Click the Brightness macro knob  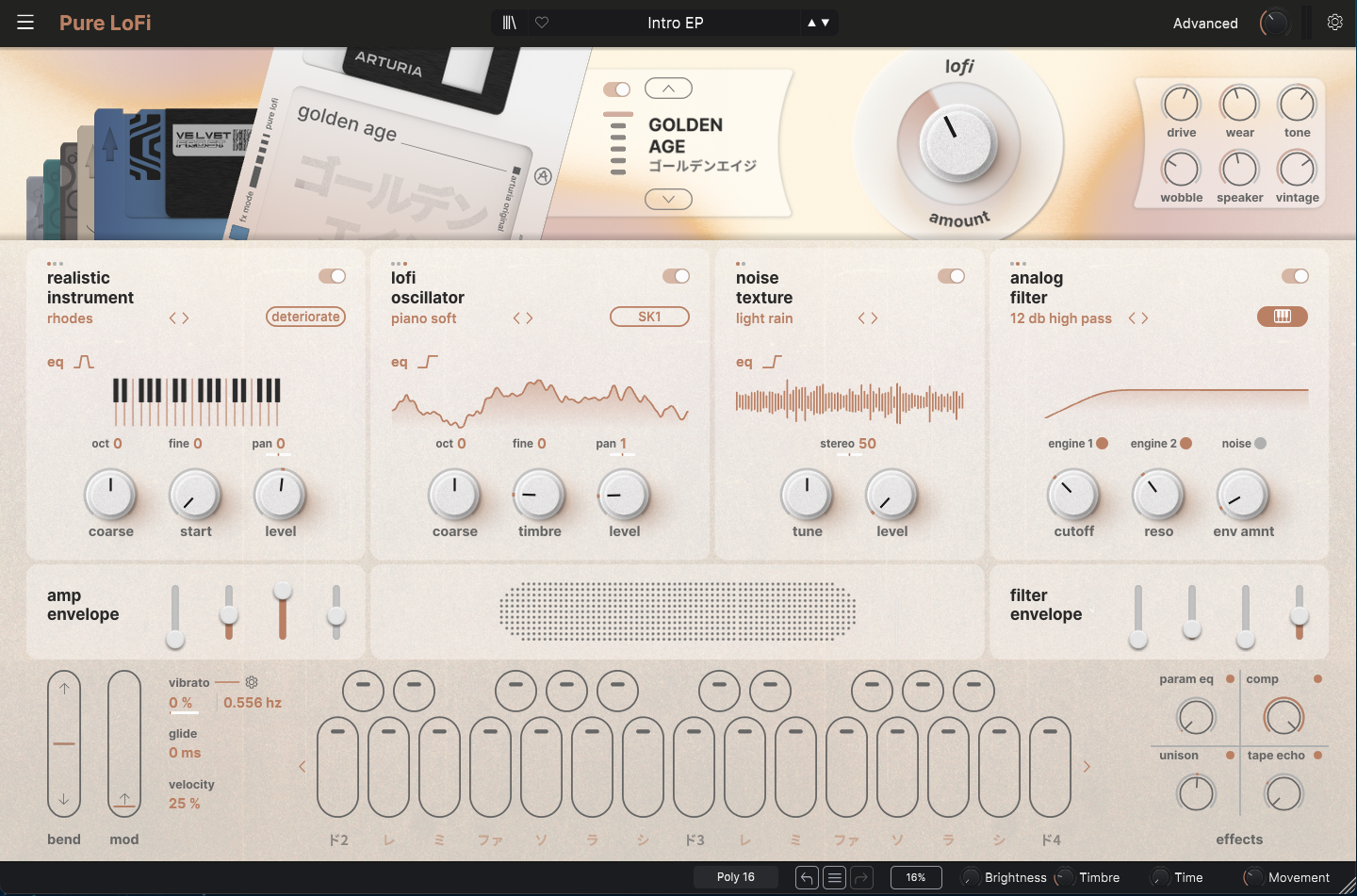970,878
